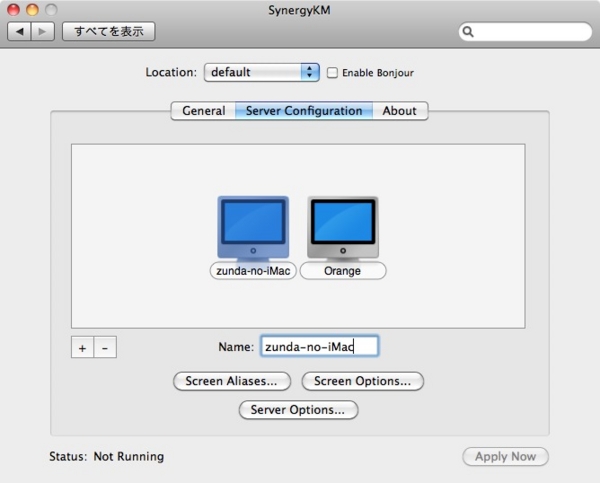600x483 pixels.
Task: Close the SynergyKM window with red button
Action: (x=13, y=10)
